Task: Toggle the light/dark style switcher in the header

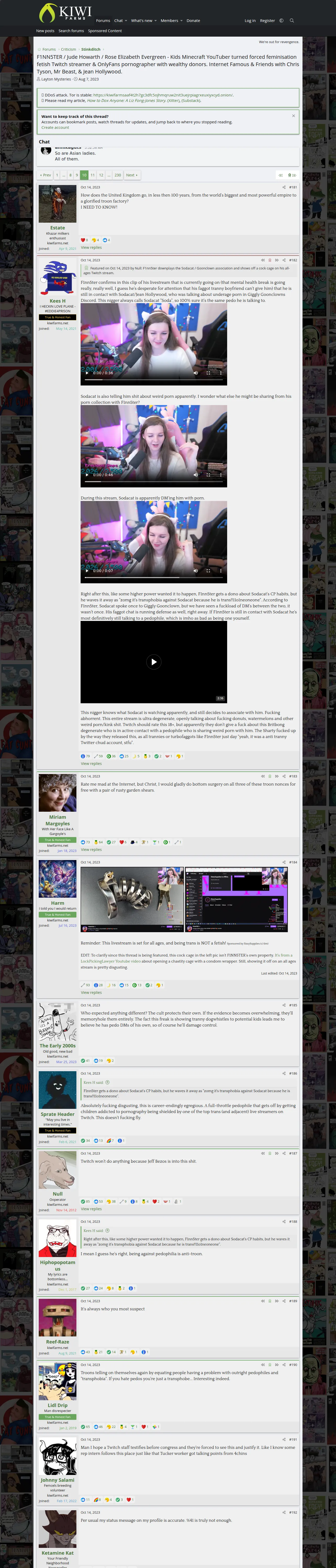Action: click(281, 21)
